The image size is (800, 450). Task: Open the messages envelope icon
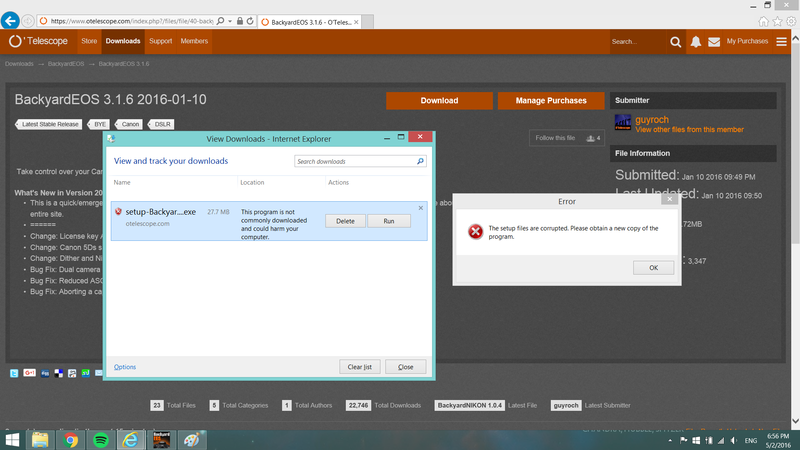coord(714,42)
